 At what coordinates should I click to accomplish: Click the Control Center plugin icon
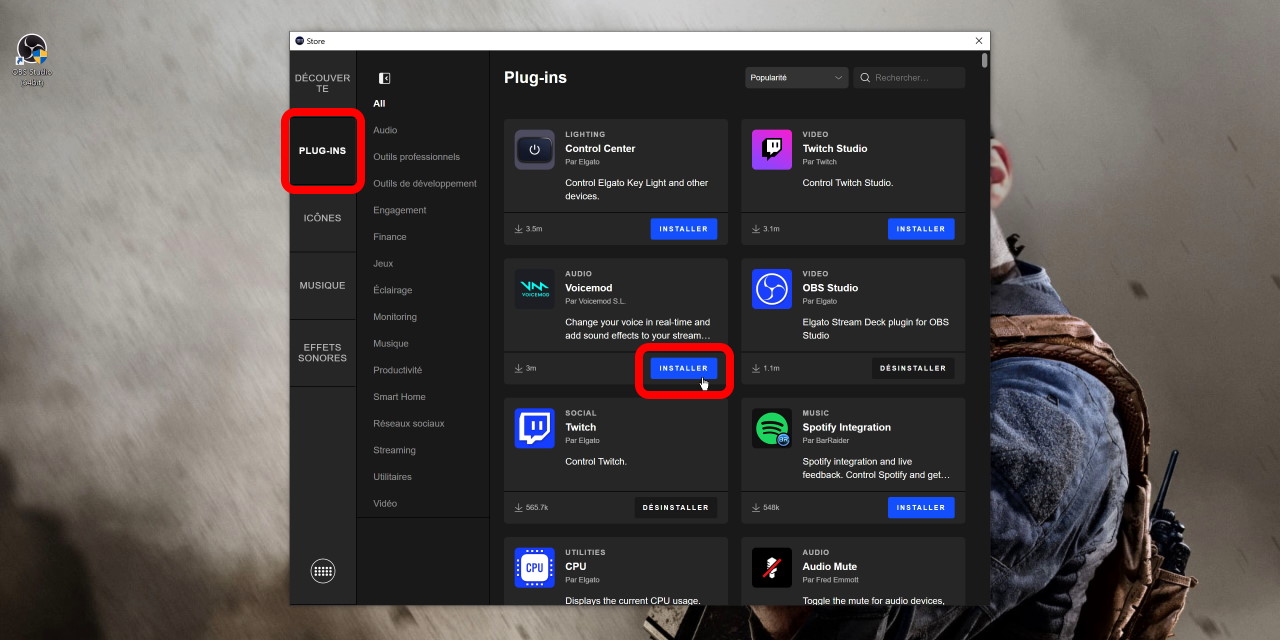pyautogui.click(x=534, y=150)
